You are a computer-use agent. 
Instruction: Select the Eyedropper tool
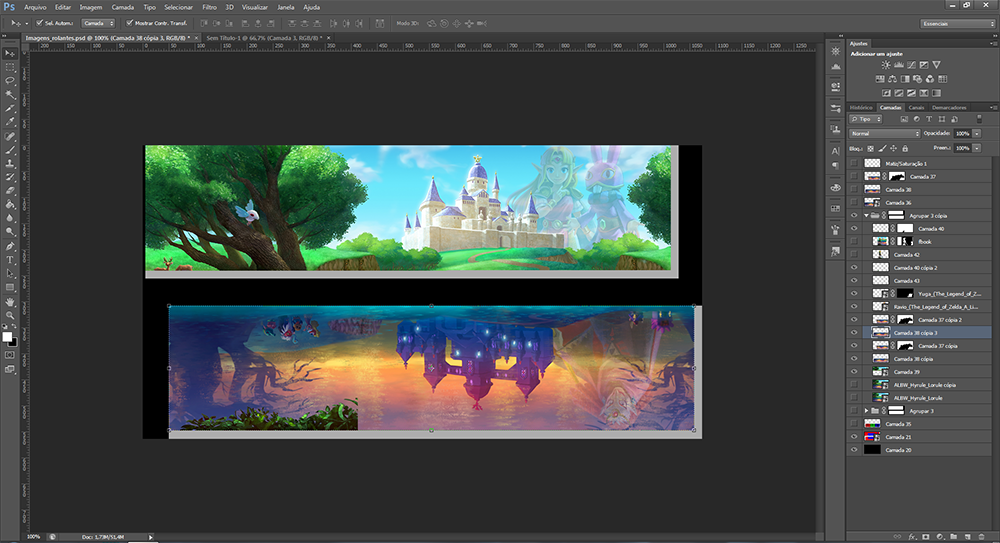[10, 122]
